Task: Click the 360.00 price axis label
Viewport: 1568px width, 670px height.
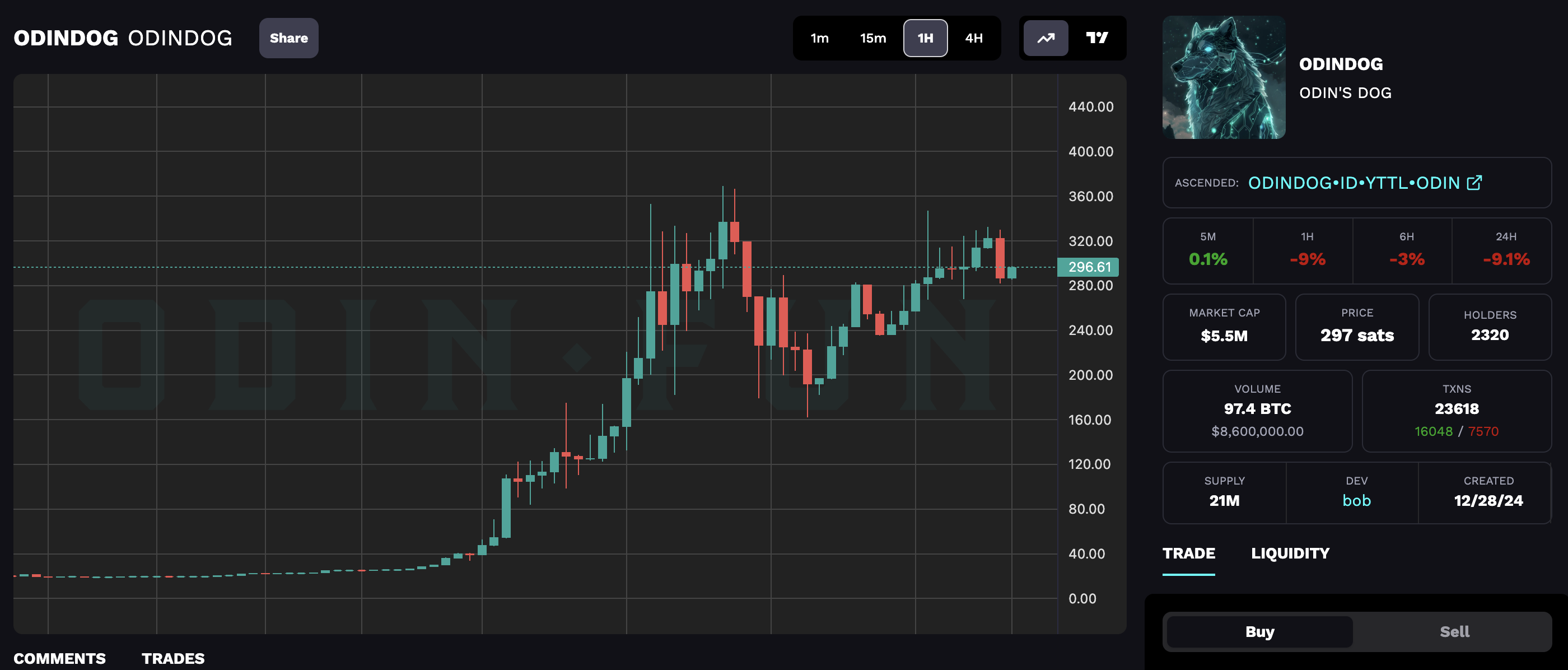Action: [1090, 196]
